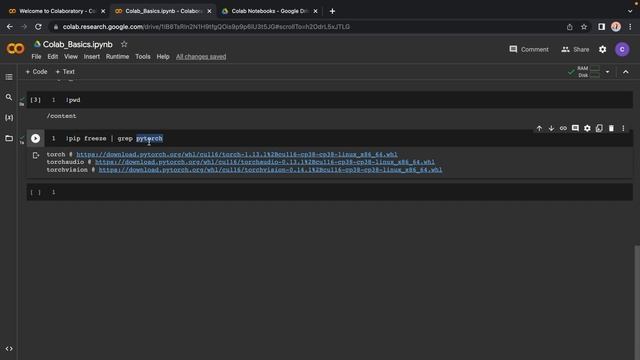The image size is (640, 360).
Task: Click the Colab_Basics.ipynb notebook title
Action: 78,44
